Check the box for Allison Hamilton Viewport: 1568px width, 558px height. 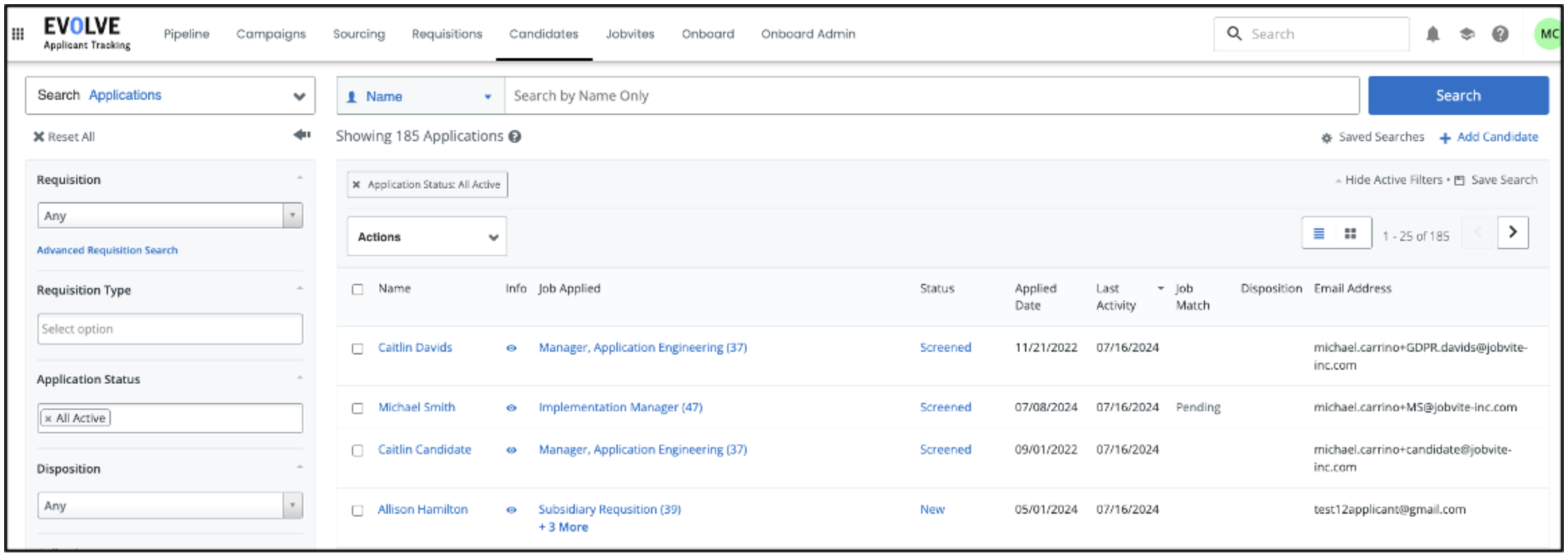tap(357, 511)
